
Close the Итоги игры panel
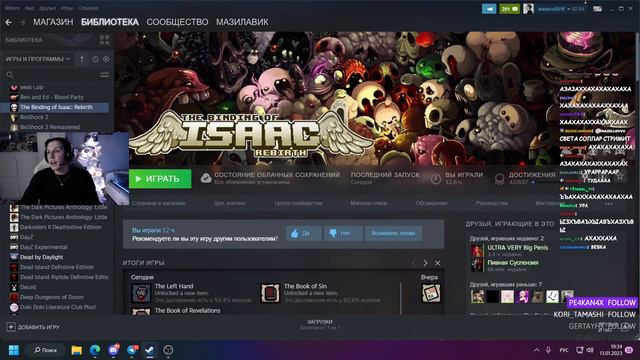tap(438, 263)
